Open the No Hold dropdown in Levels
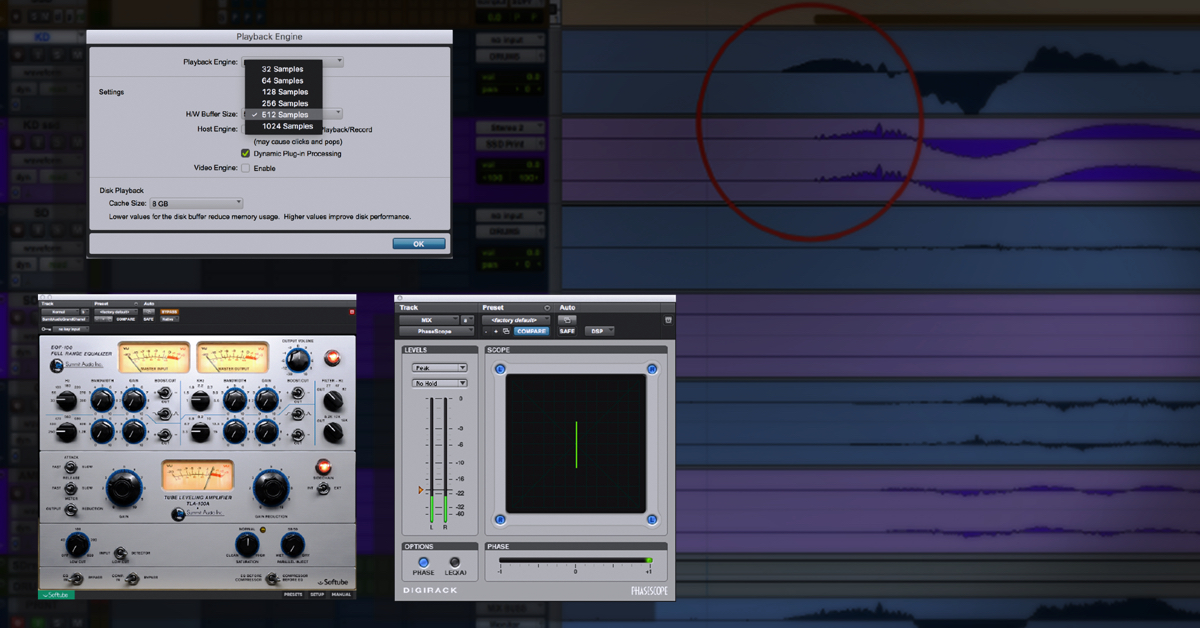1200x628 pixels. [x=440, y=383]
